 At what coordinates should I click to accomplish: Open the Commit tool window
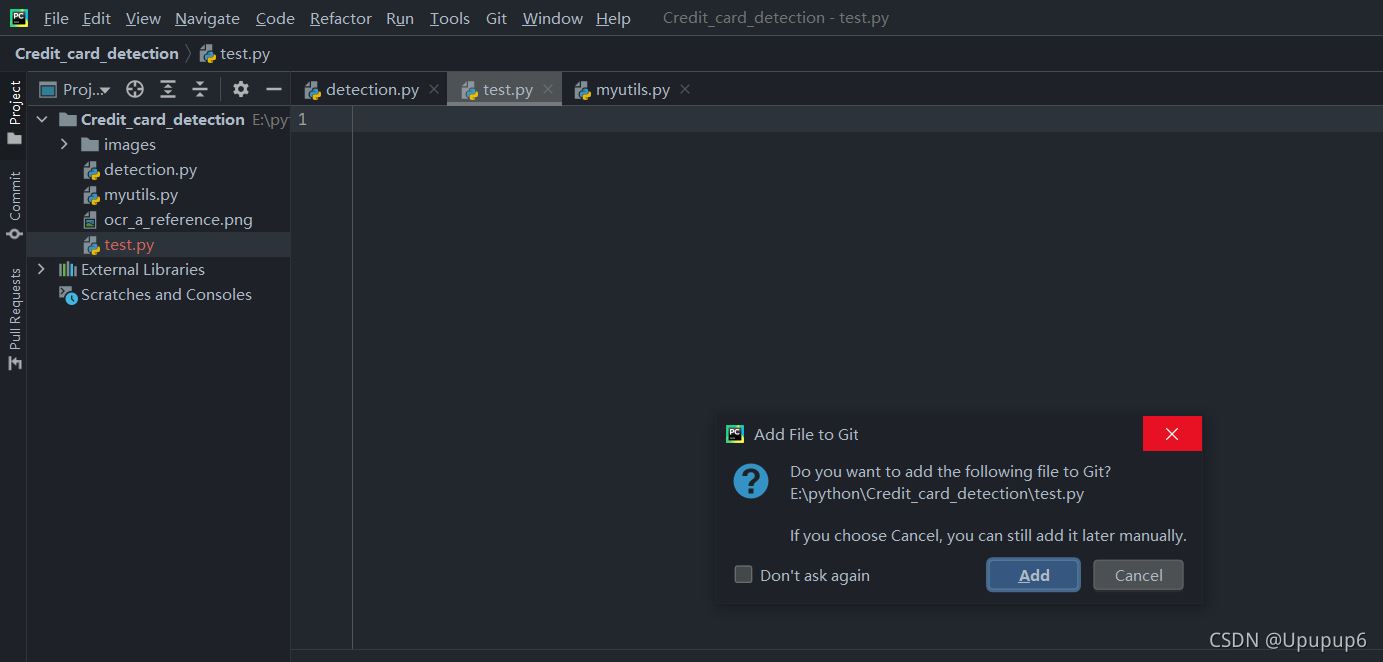click(14, 204)
